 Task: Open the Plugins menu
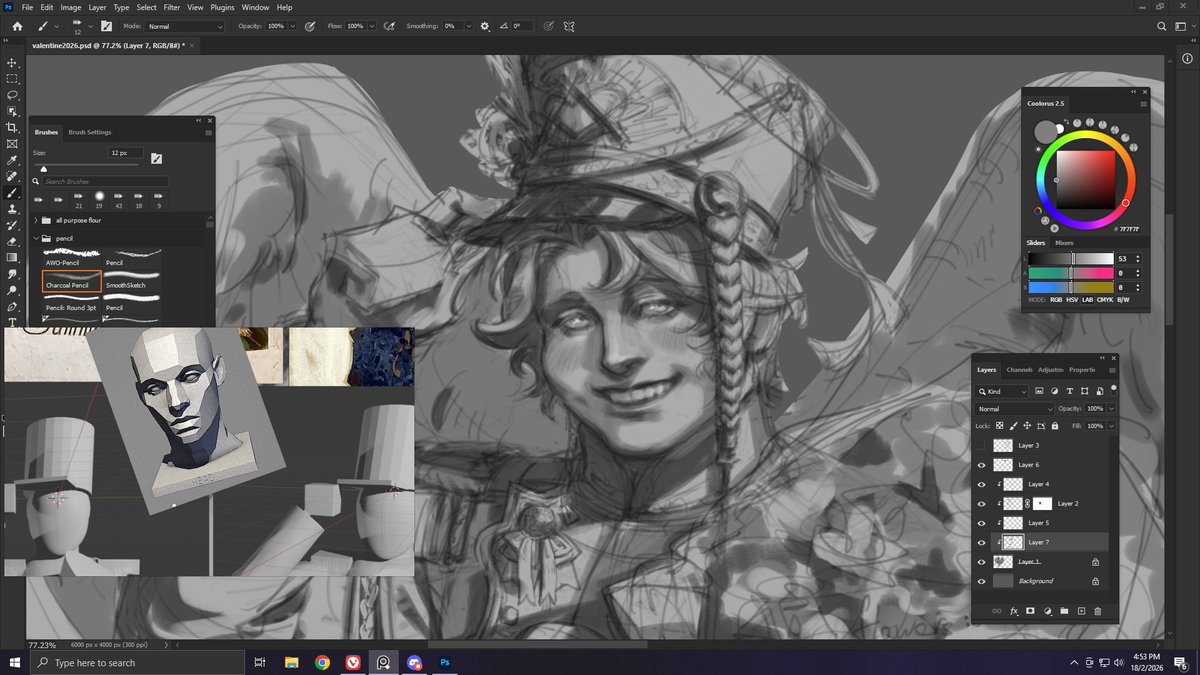point(221,7)
